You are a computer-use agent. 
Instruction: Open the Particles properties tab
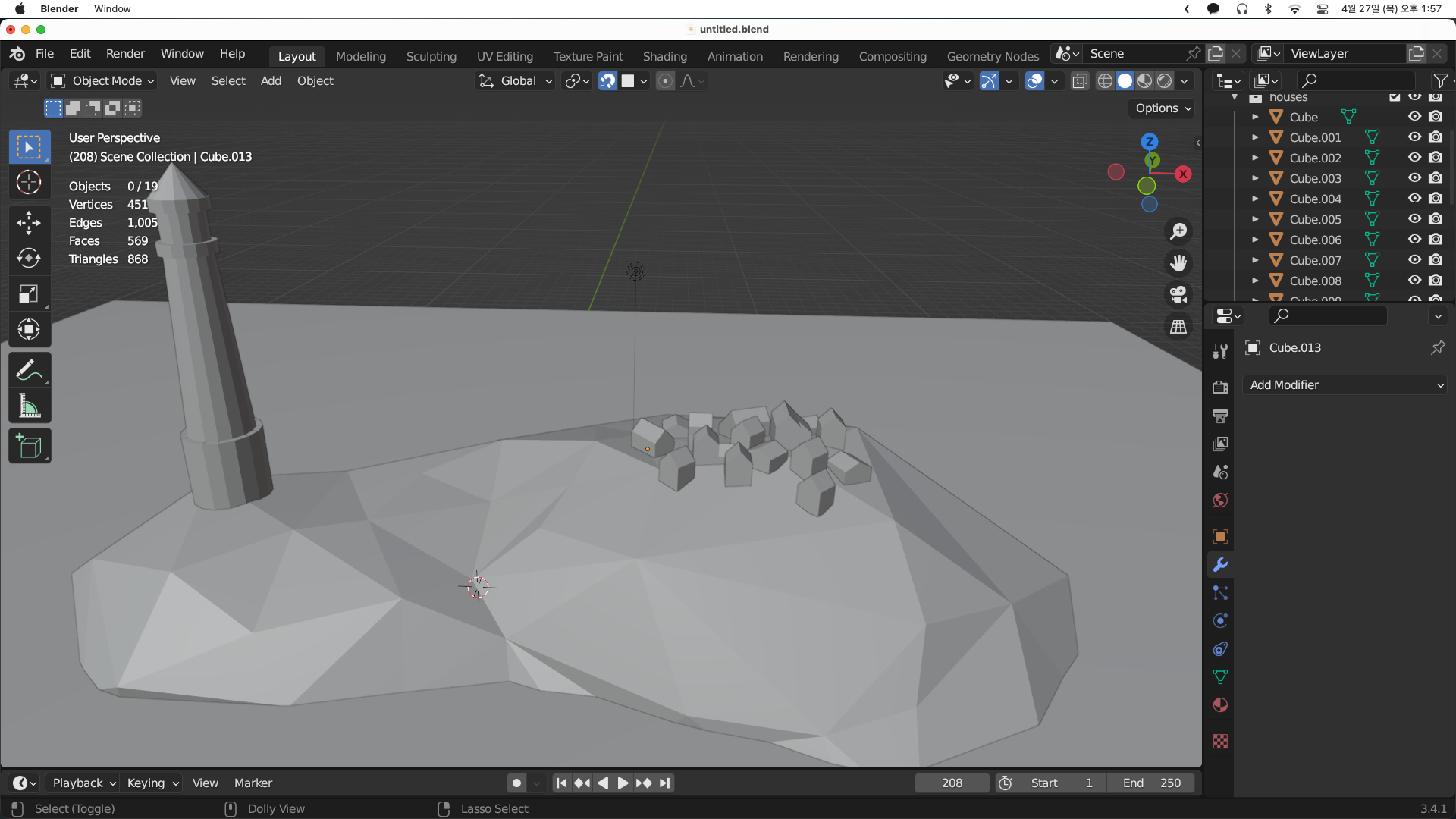(x=1220, y=593)
